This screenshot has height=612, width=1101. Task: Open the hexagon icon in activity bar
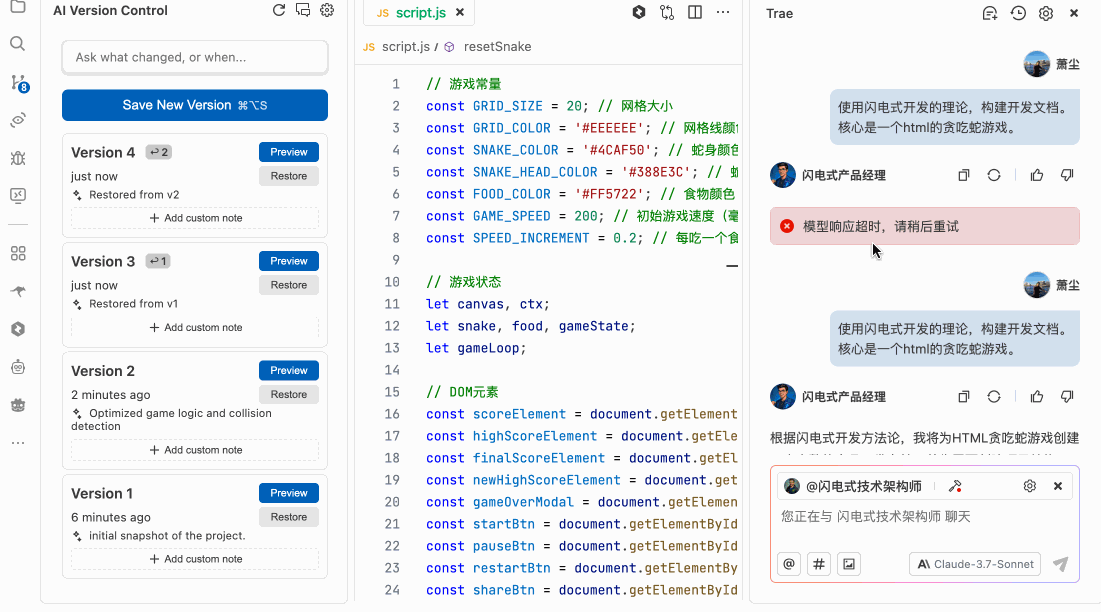18,329
